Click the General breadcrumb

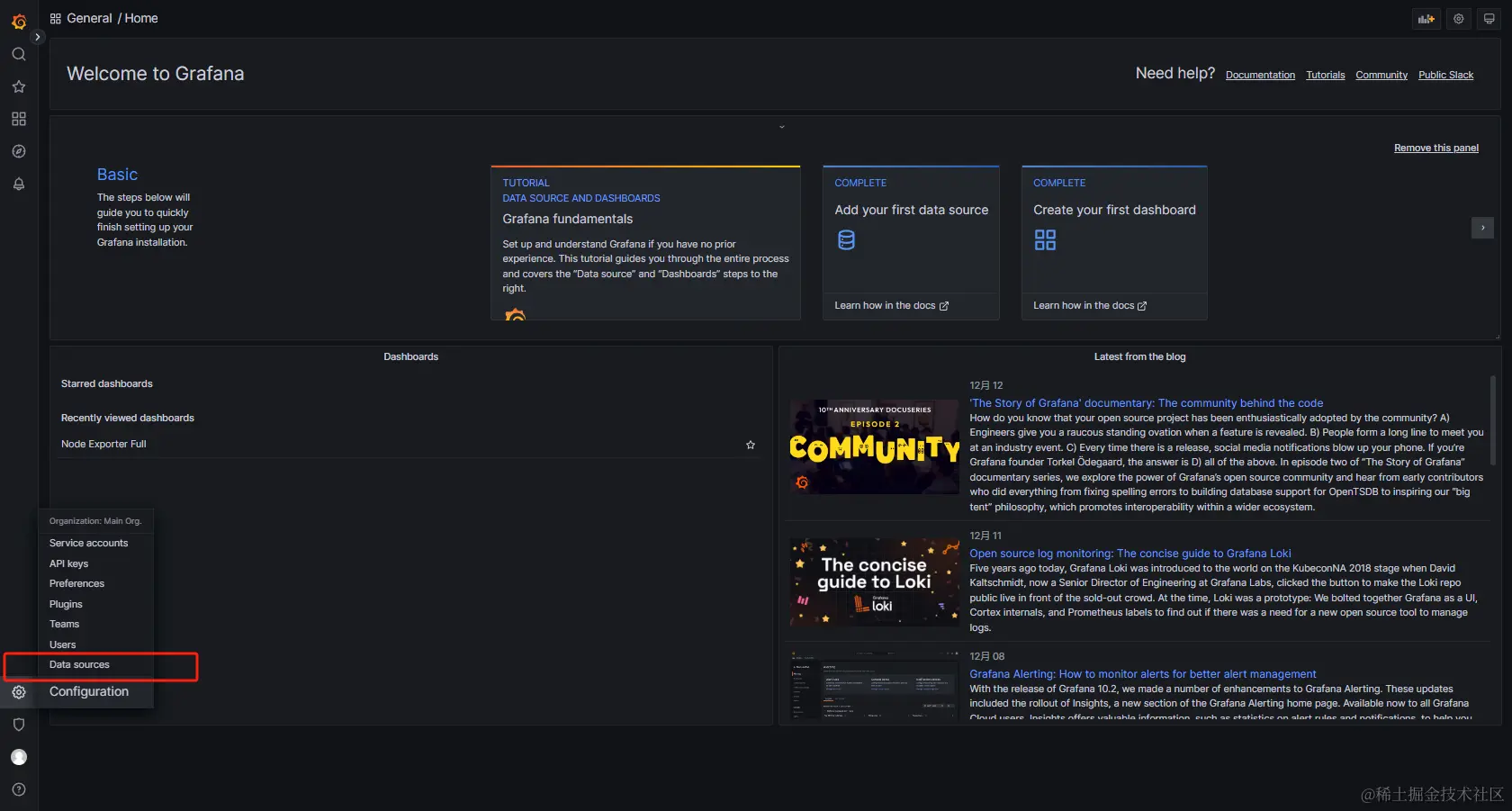click(x=89, y=19)
